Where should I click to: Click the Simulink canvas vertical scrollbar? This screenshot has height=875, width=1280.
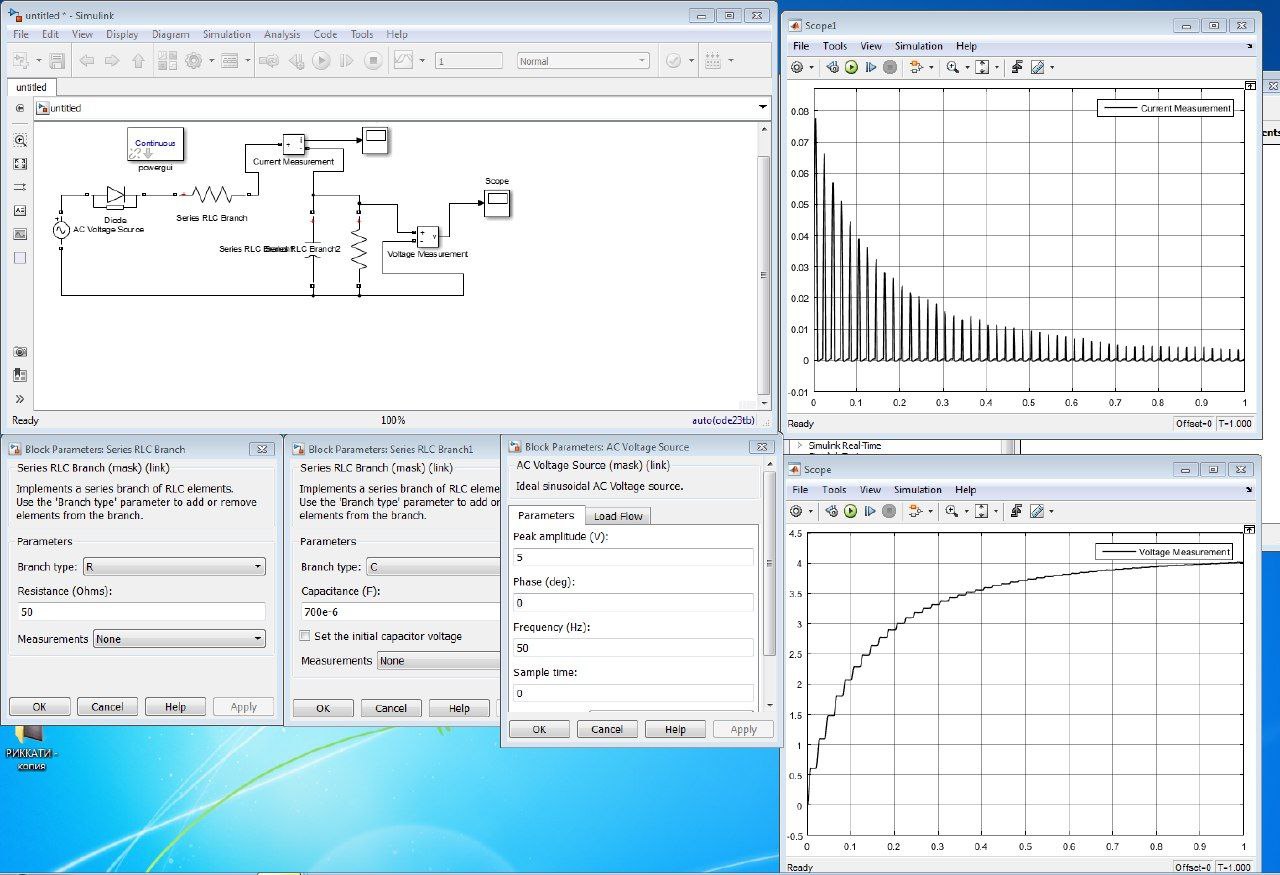click(765, 265)
